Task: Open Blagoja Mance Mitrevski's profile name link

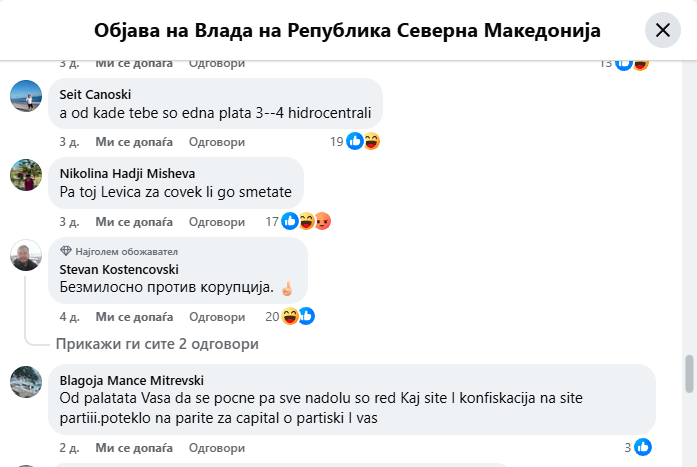Action: (x=131, y=381)
